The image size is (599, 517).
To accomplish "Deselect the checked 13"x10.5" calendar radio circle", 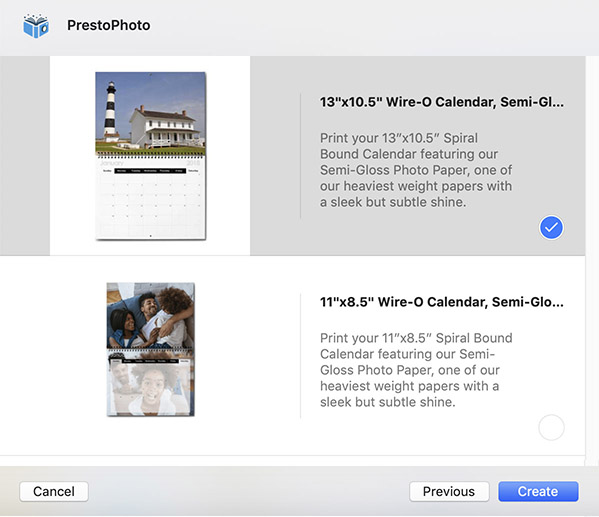I will pos(551,228).
